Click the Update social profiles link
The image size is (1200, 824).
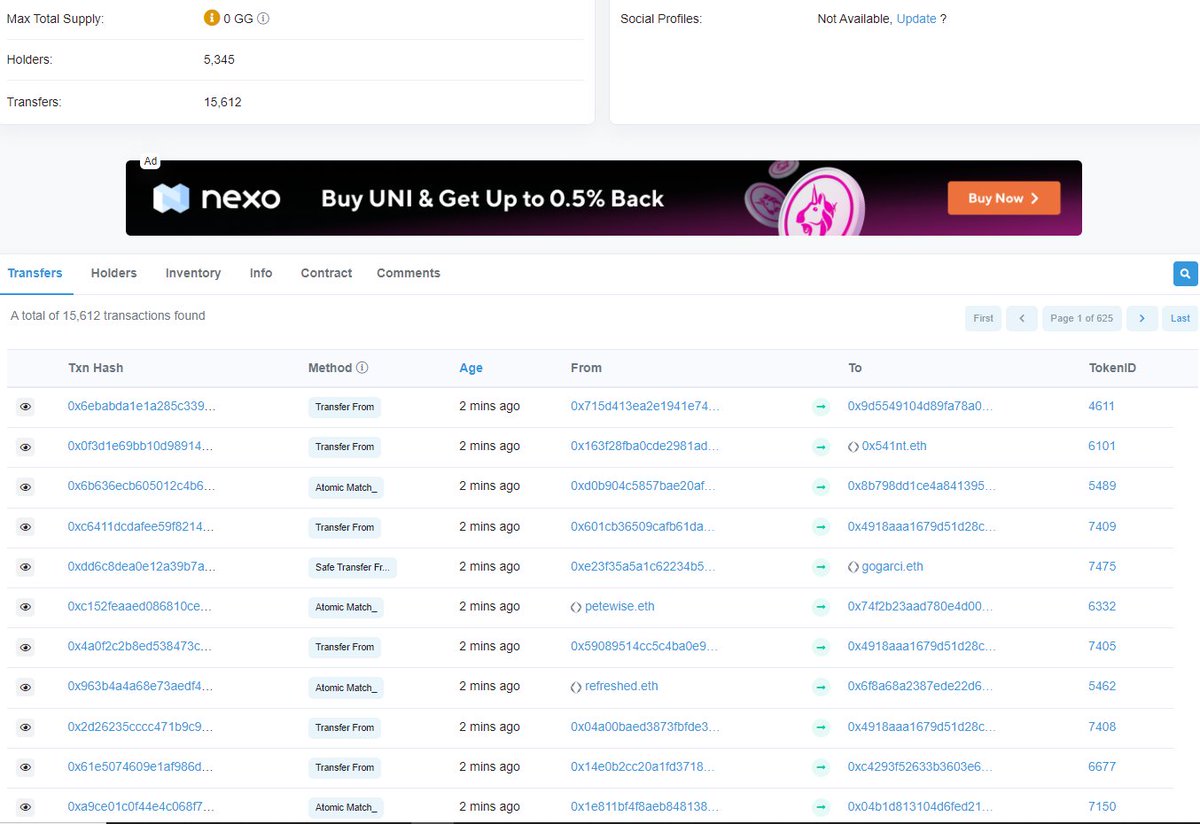click(916, 19)
